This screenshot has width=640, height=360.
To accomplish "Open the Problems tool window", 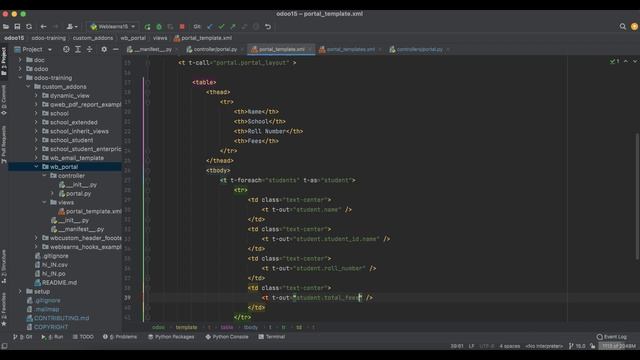I will coord(120,337).
